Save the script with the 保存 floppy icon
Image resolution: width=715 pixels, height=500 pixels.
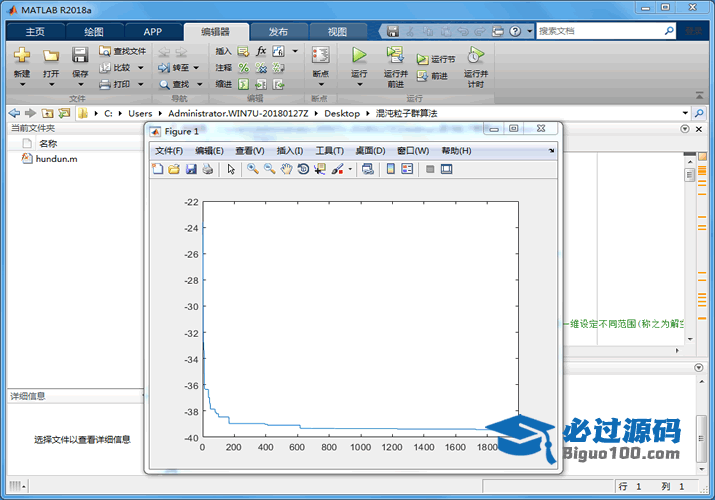[x=80, y=55]
